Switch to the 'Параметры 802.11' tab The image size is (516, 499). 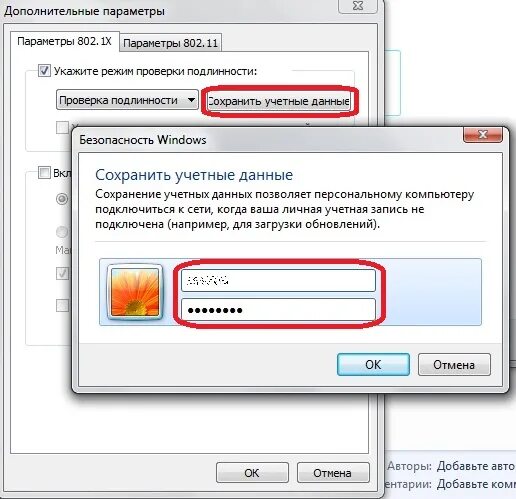[170, 43]
